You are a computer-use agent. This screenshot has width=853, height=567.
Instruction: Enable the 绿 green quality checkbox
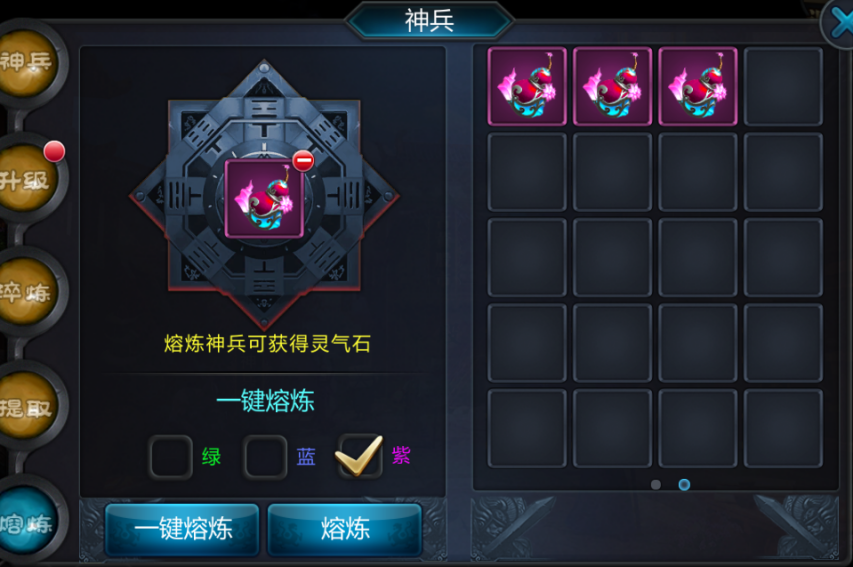[x=170, y=457]
